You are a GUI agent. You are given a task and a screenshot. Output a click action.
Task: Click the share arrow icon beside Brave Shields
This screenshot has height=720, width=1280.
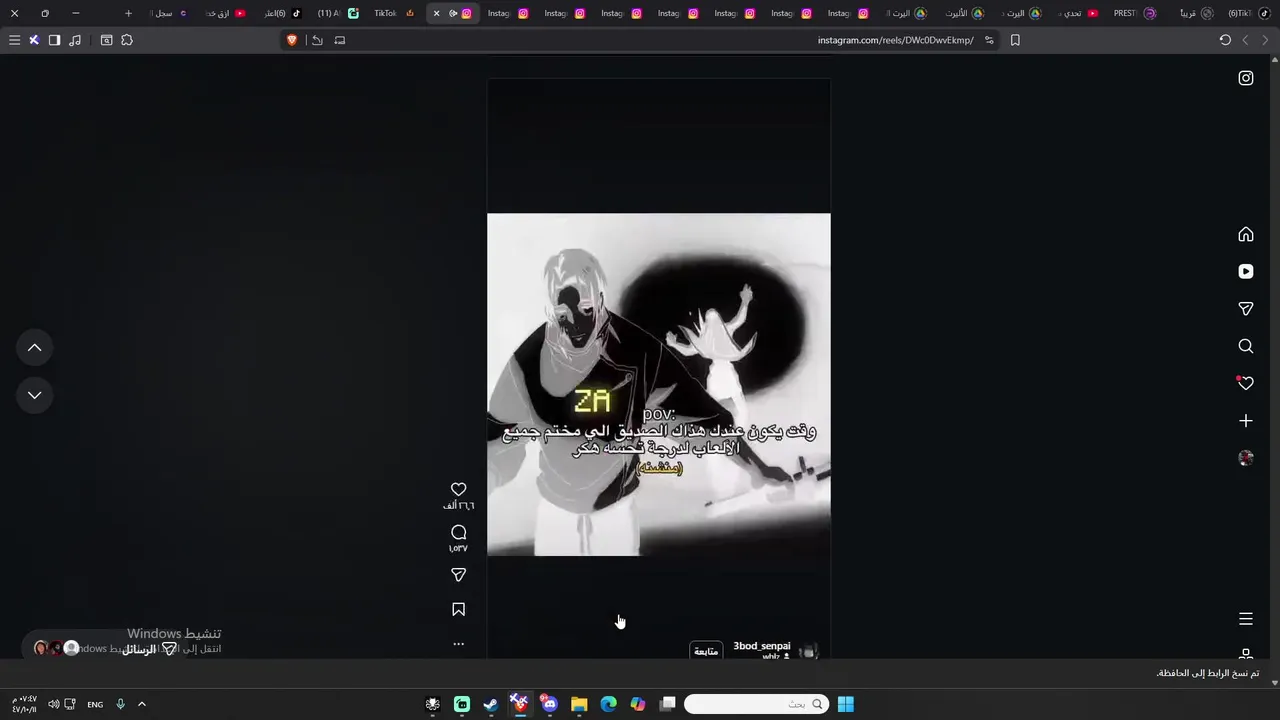click(317, 40)
